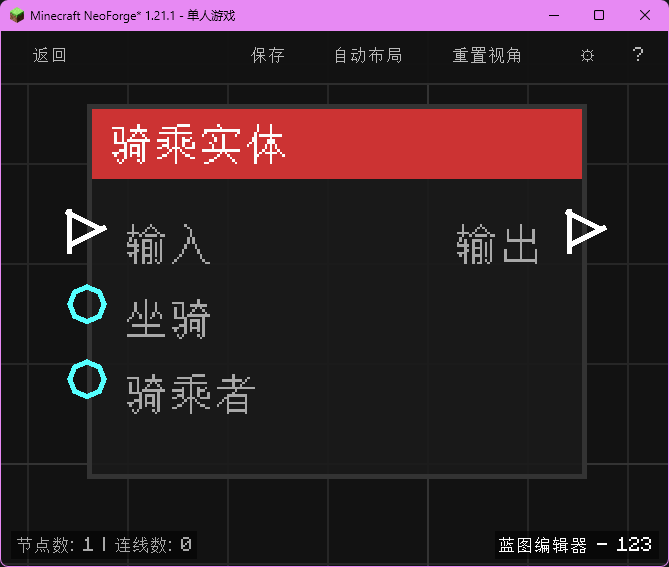Open settings via the gear icon

click(x=588, y=55)
